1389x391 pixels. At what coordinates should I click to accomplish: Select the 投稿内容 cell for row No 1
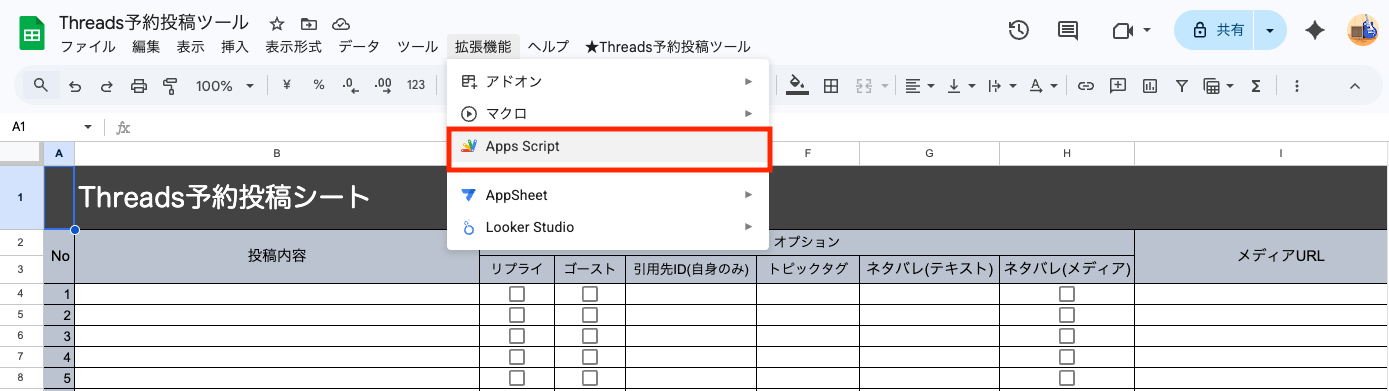tap(277, 294)
